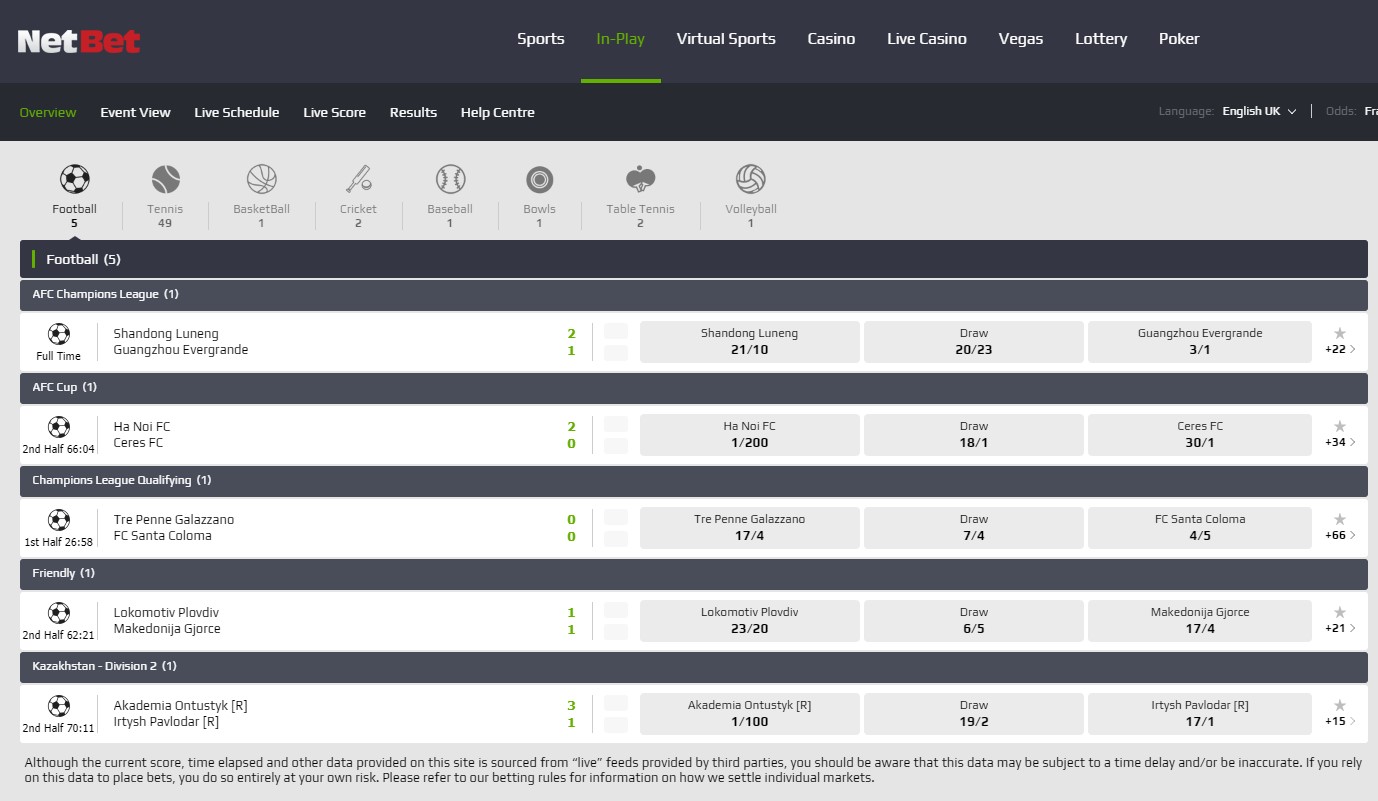Bet on Draw at 19/2

click(974, 714)
